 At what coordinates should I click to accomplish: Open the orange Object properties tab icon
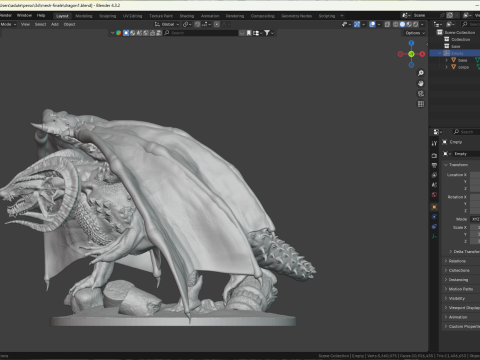(434, 207)
